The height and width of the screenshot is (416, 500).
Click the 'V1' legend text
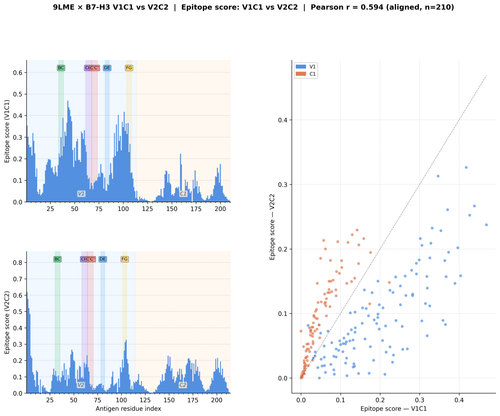[312, 67]
